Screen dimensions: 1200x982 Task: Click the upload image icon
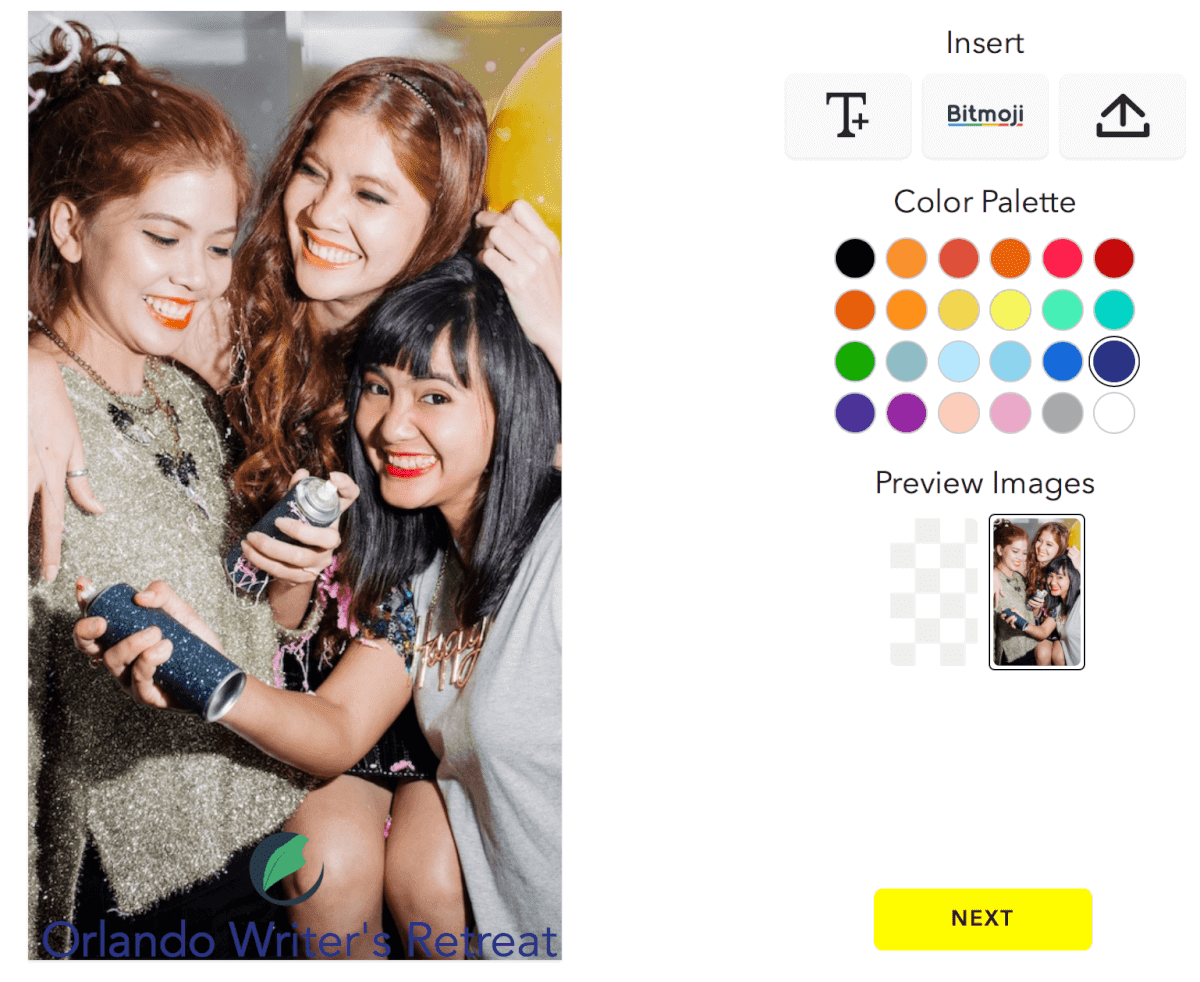point(1122,116)
